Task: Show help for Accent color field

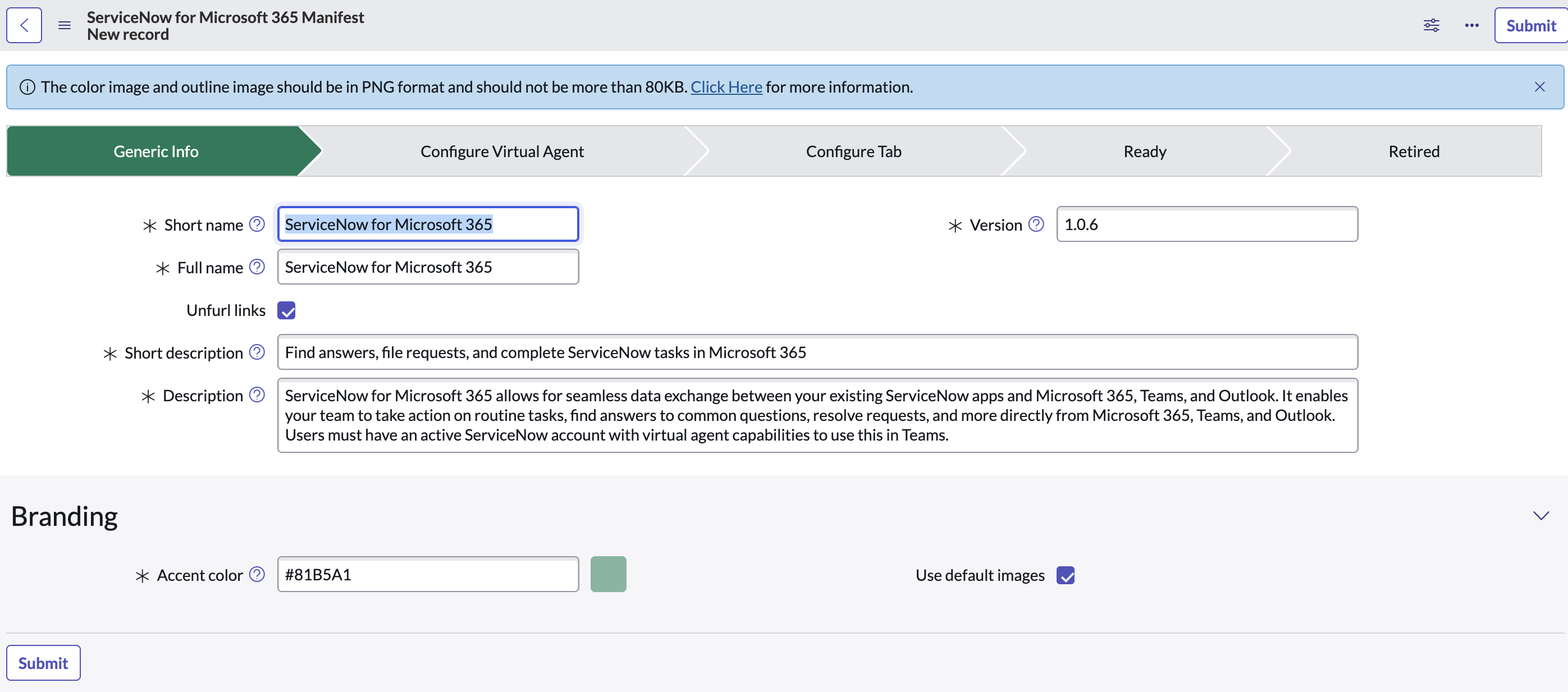Action: [258, 575]
